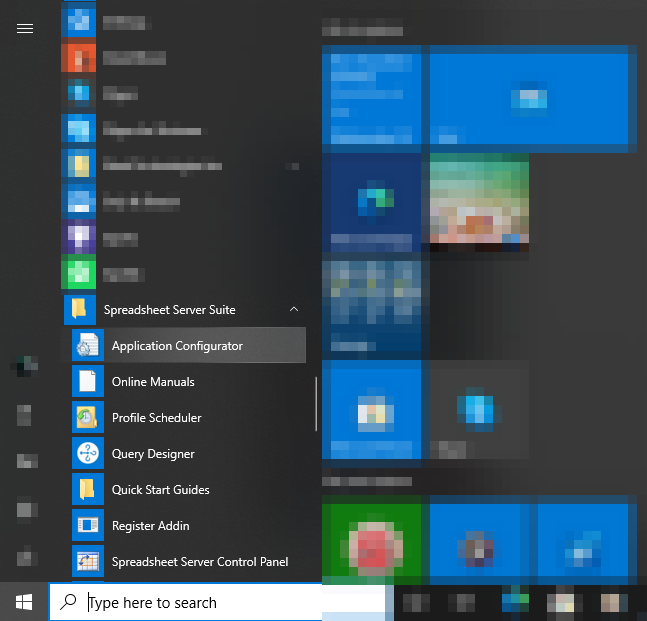Launch Profile Scheduler from its icon

tap(87, 418)
